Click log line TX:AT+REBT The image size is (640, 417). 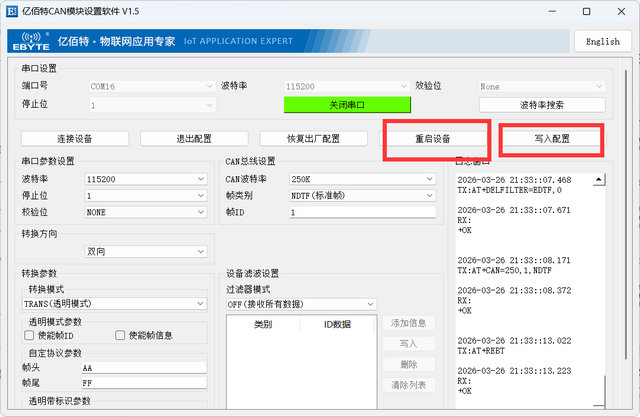(x=481, y=351)
